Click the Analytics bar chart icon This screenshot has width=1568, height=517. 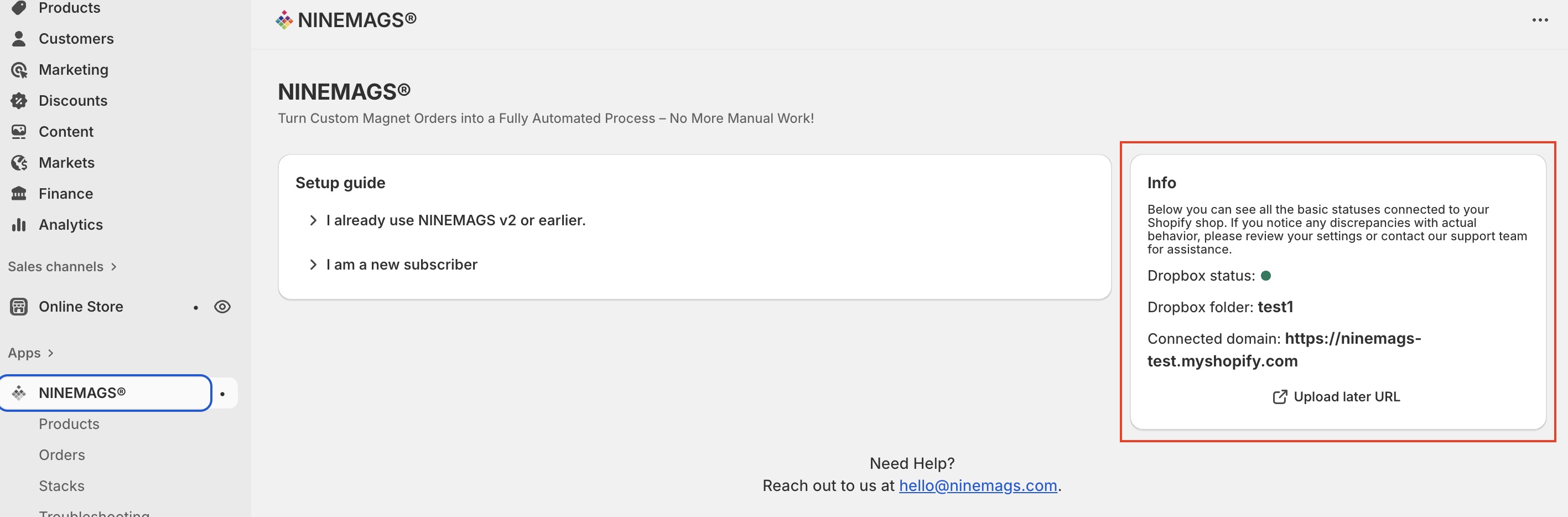(x=19, y=225)
